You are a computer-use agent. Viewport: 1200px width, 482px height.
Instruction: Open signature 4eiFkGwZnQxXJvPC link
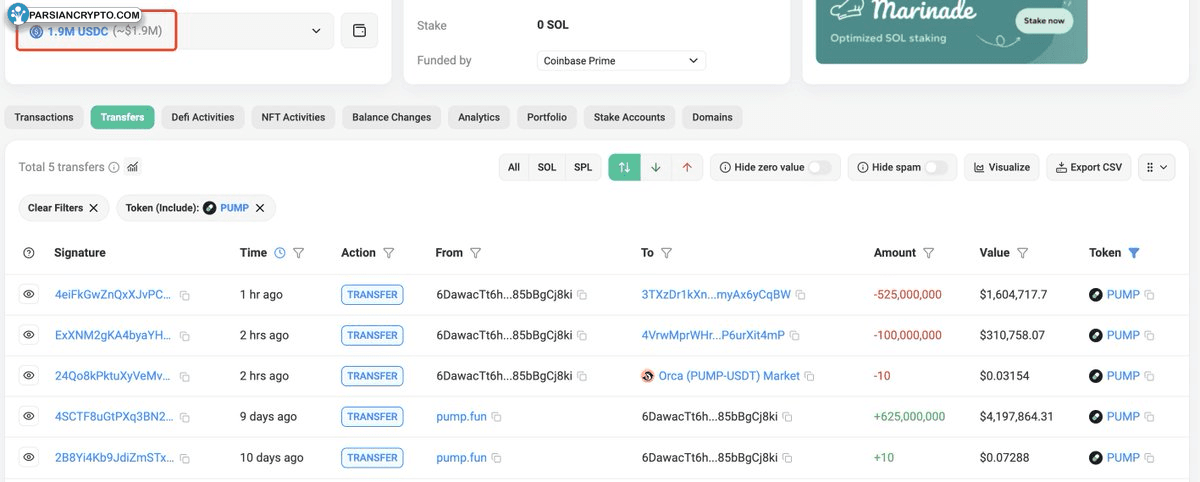point(113,294)
